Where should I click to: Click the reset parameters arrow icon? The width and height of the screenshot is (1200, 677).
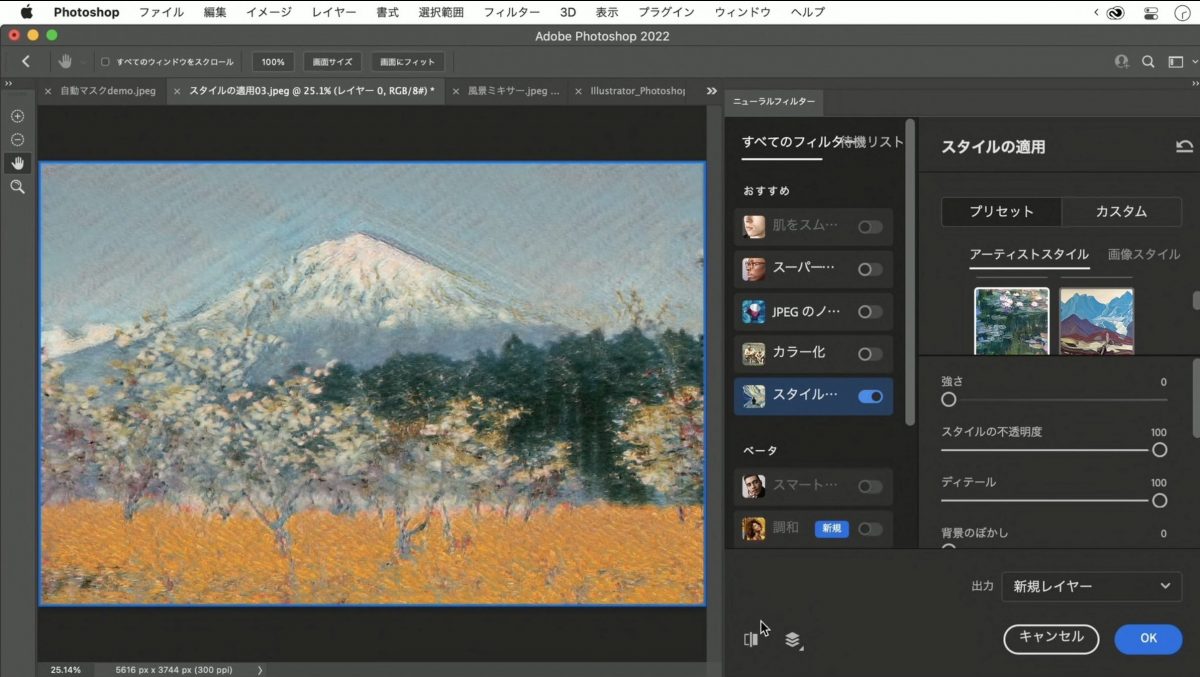[1184, 147]
